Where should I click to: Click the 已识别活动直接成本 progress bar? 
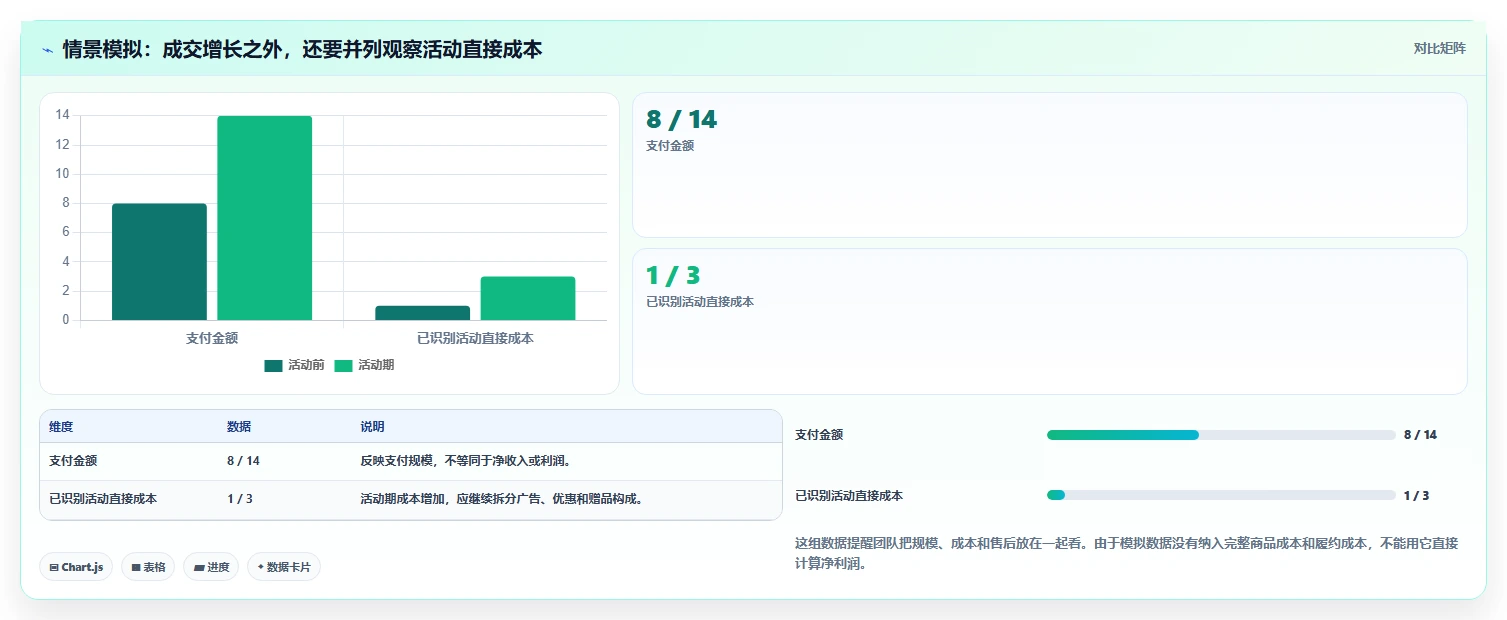1221,495
